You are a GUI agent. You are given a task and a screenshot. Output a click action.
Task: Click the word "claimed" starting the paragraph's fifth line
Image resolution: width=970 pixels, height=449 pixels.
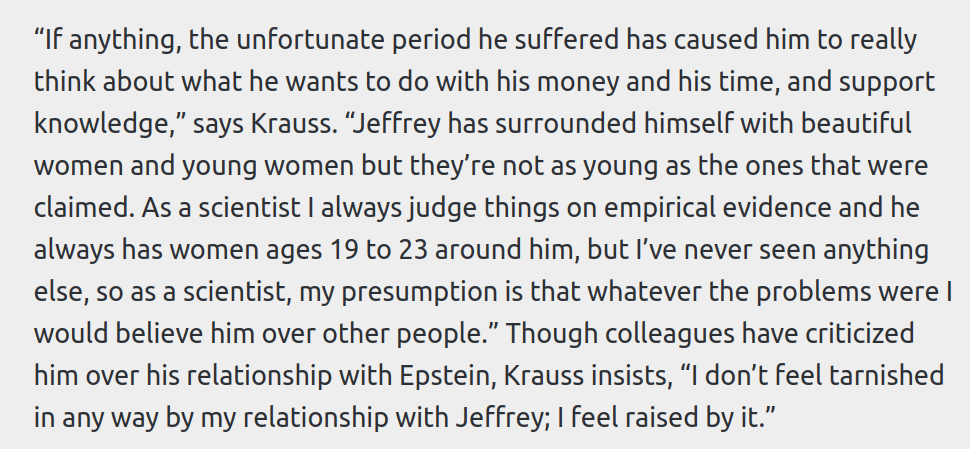[81, 209]
